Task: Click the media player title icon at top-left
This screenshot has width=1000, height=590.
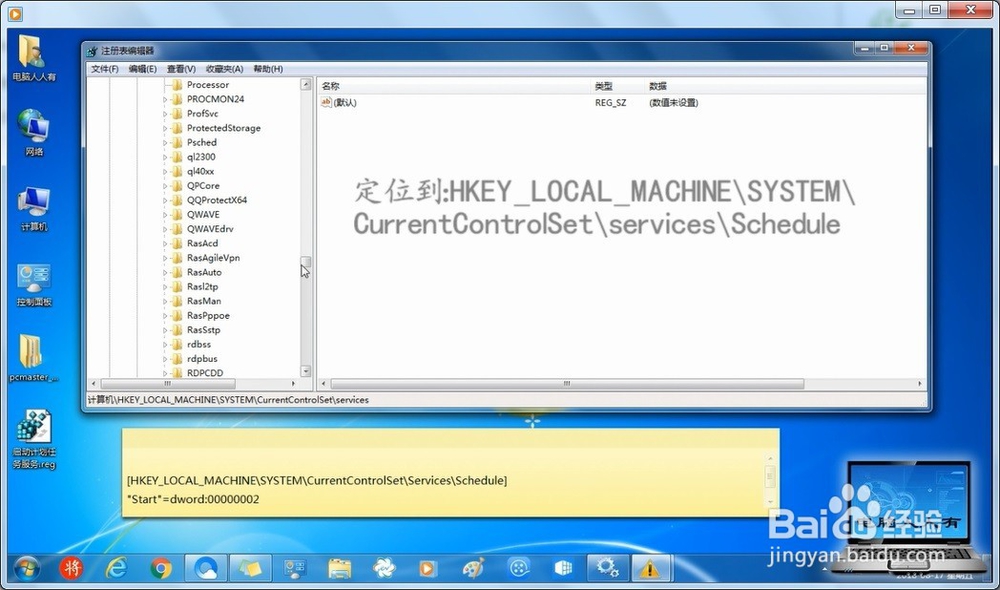Action: [x=15, y=12]
